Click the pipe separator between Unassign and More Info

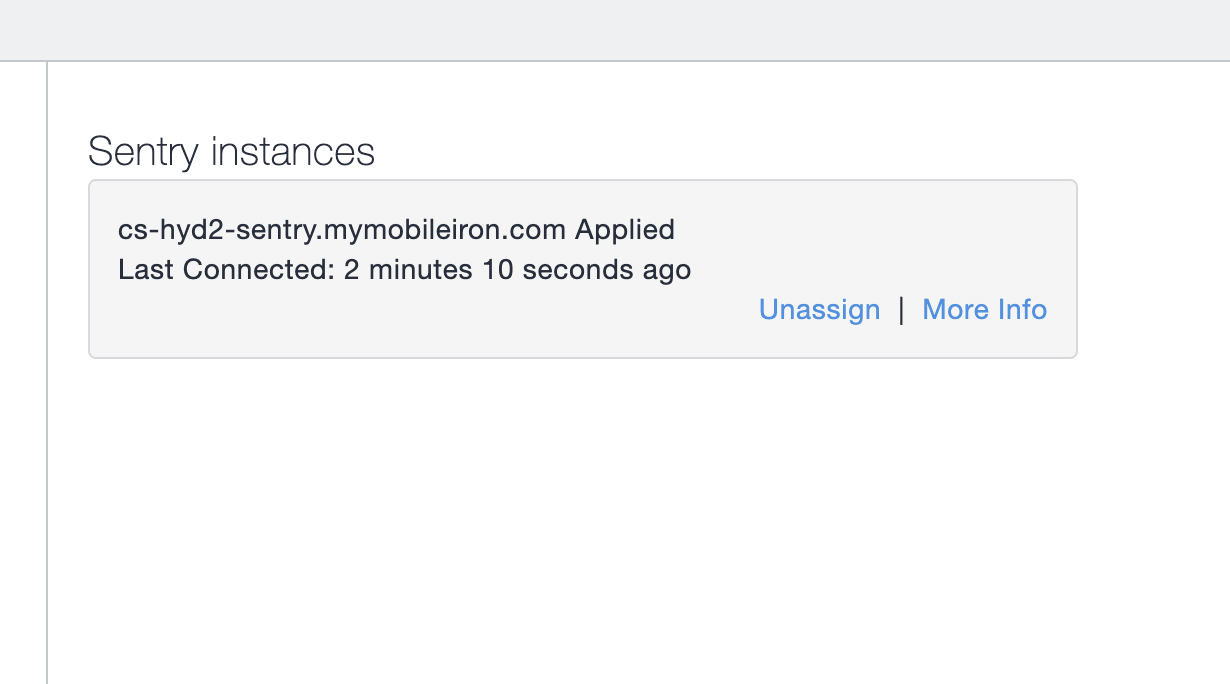click(901, 310)
